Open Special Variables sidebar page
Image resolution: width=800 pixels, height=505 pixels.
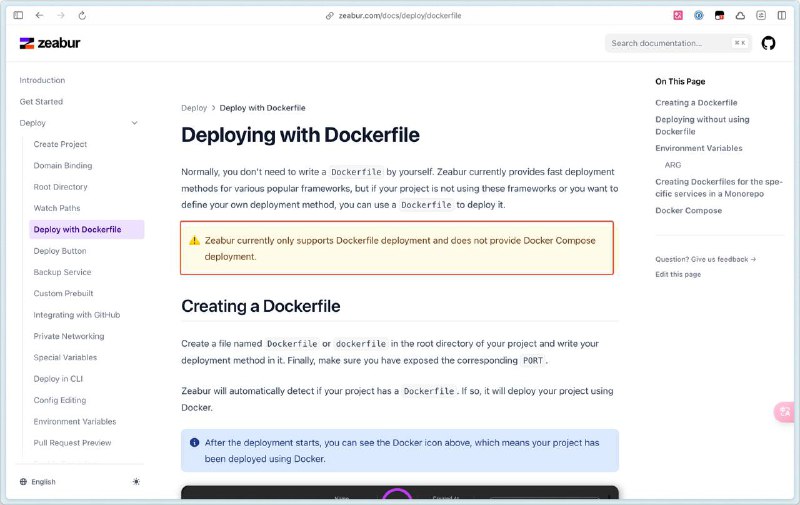pos(65,358)
